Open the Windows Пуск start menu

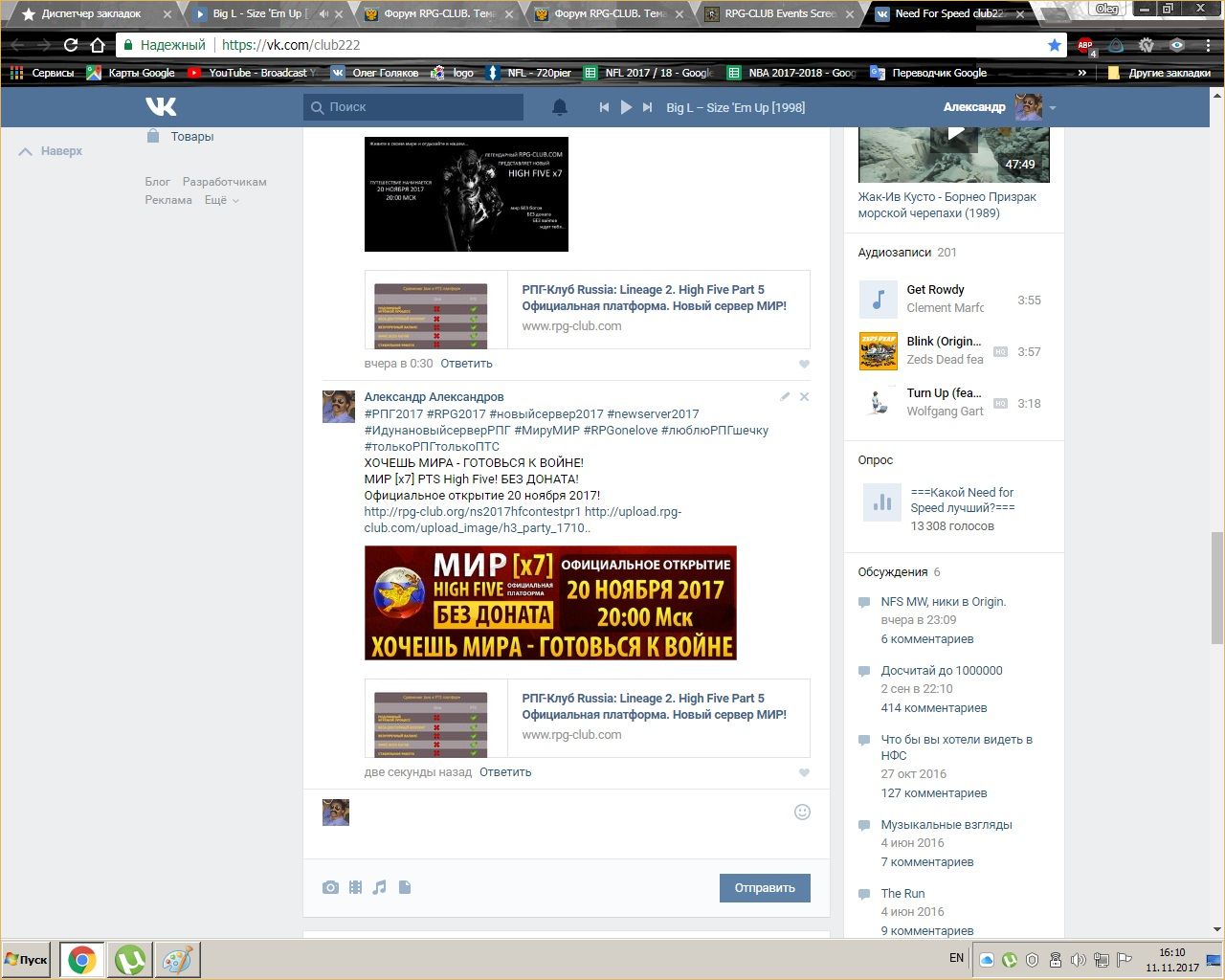(x=27, y=960)
